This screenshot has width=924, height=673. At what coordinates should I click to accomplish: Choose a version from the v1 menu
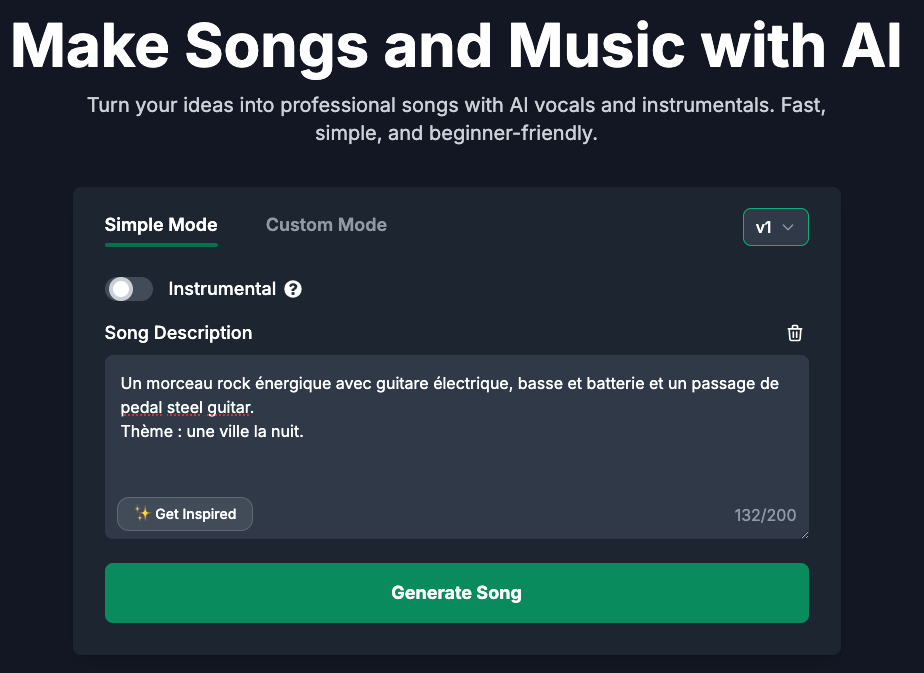point(776,227)
